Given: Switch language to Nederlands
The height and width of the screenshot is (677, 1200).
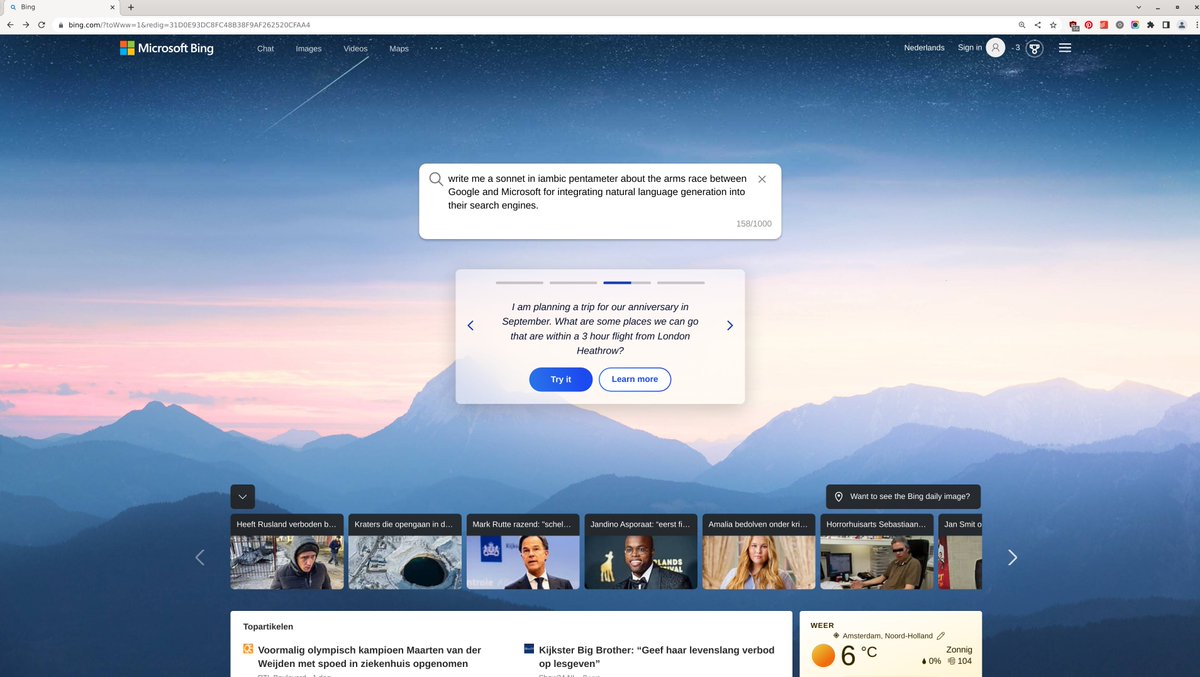Looking at the screenshot, I should [924, 48].
